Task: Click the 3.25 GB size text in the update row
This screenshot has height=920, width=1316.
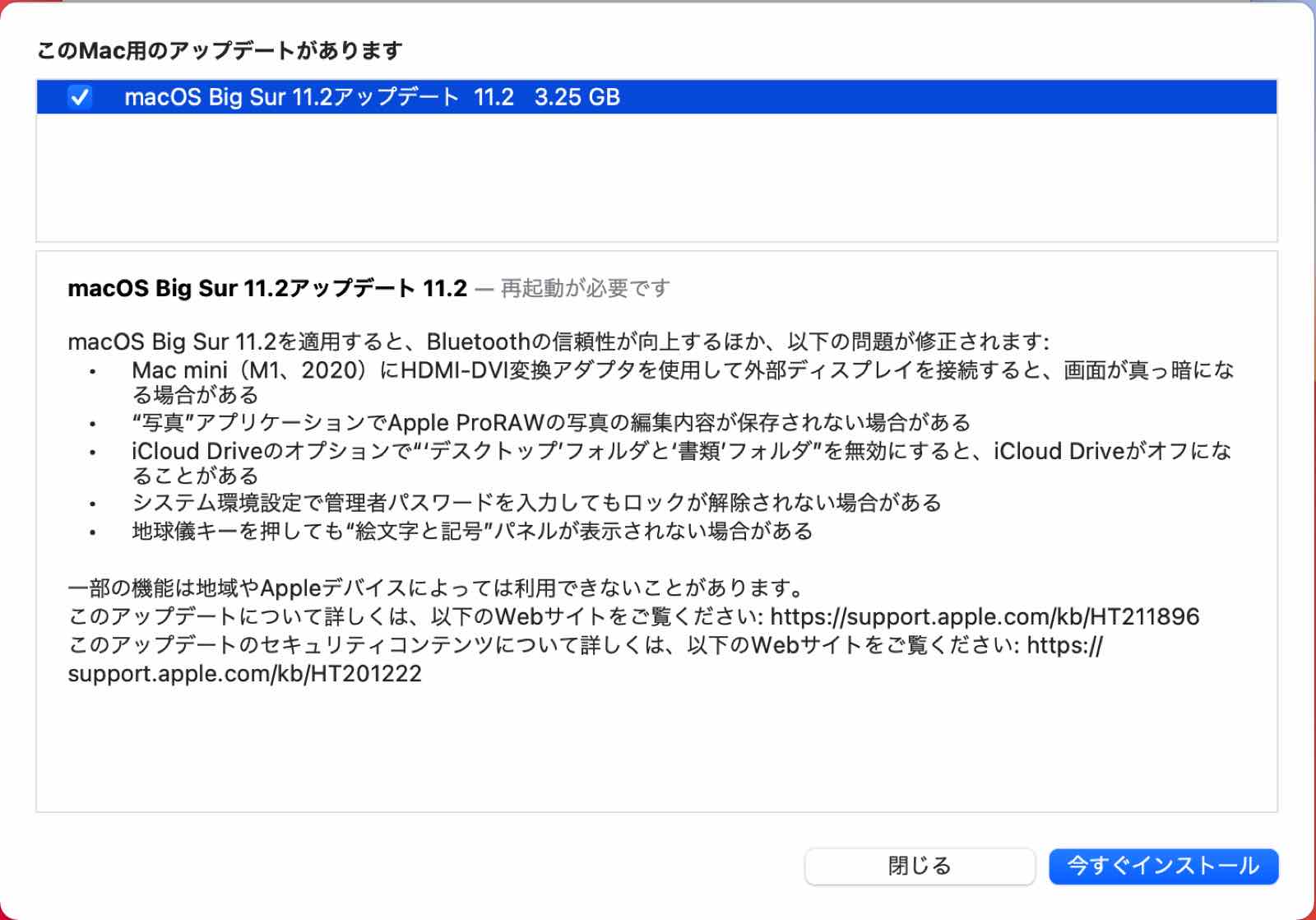Action: [x=577, y=97]
